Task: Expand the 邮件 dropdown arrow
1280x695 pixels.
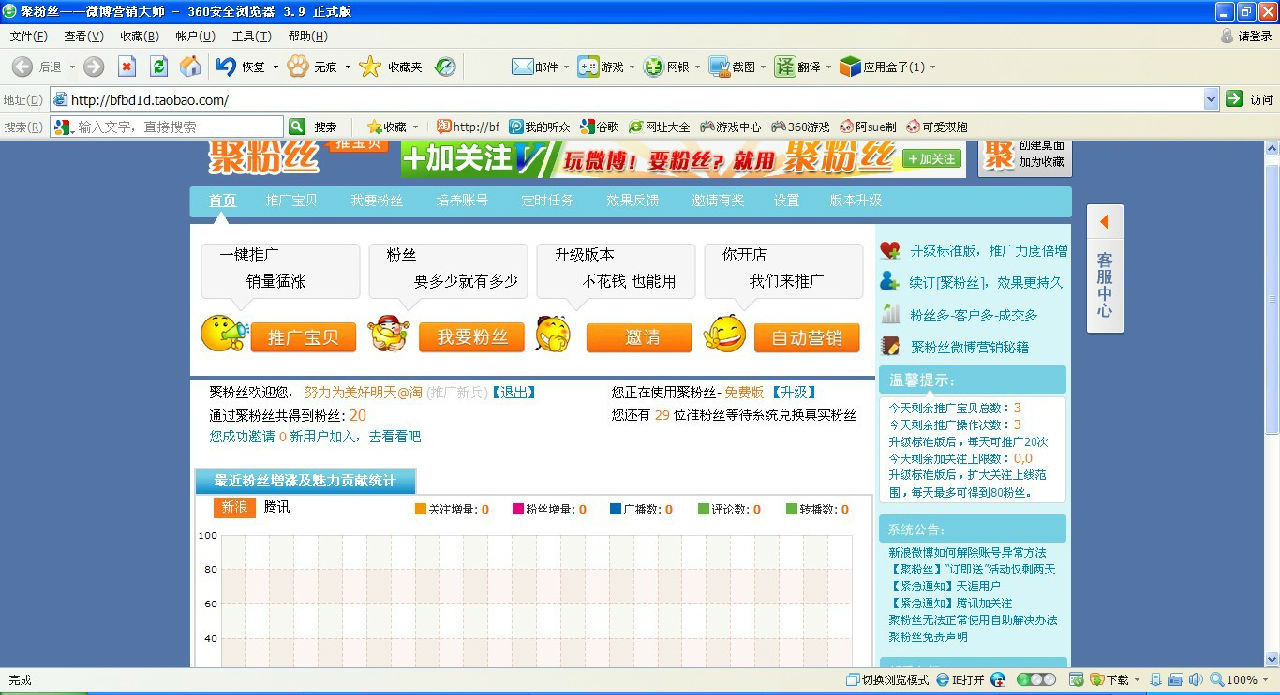Action: point(566,67)
